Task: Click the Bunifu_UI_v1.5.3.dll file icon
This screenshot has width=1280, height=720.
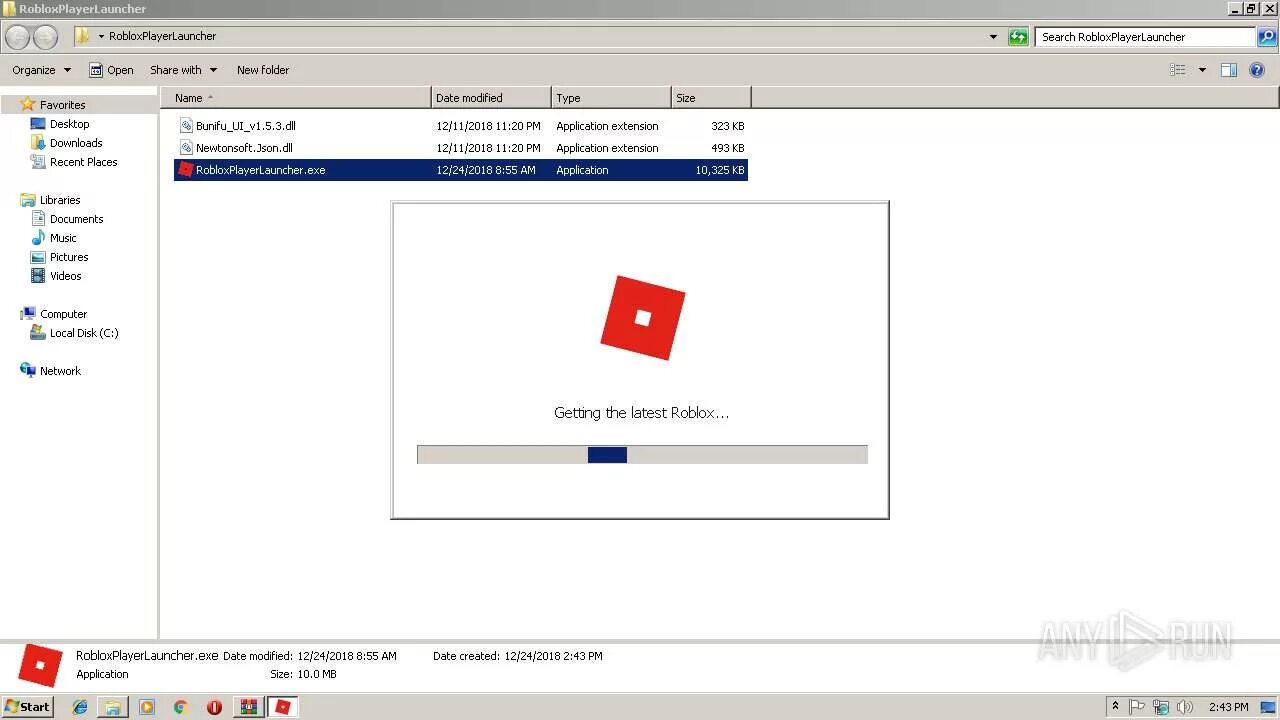Action: (x=186, y=126)
